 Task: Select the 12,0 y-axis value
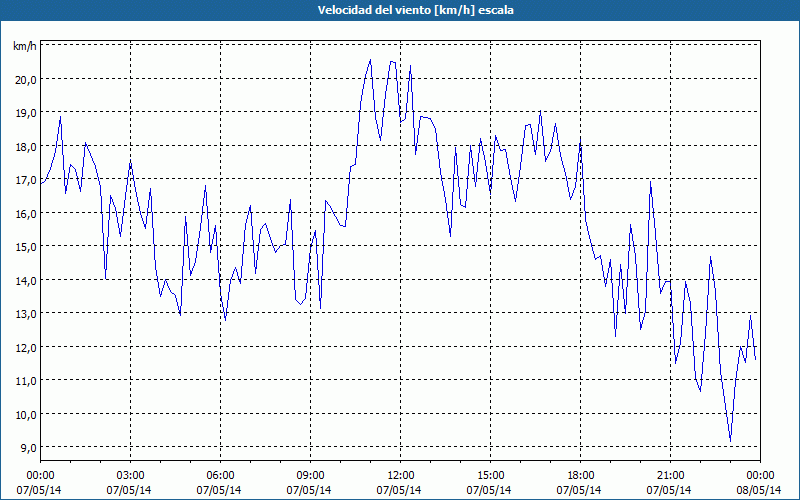click(26, 347)
